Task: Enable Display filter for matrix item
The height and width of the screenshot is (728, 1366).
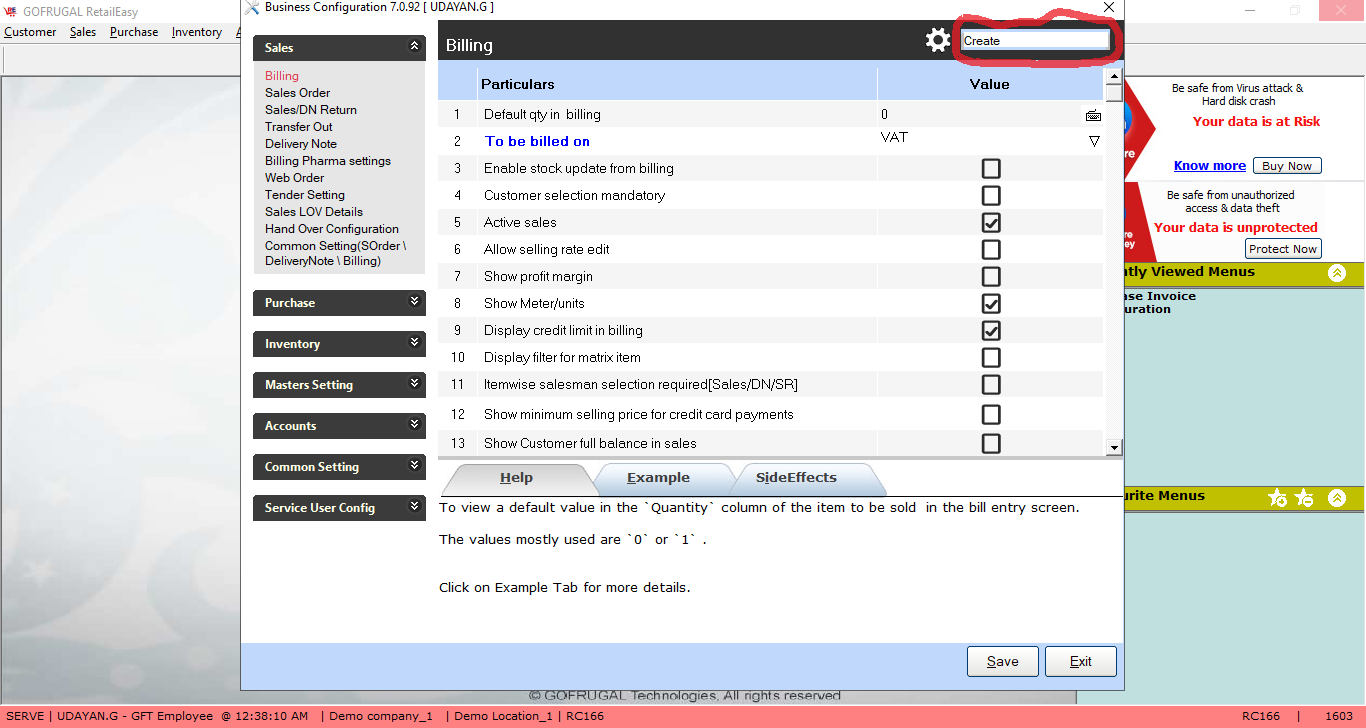Action: pyautogui.click(x=991, y=357)
